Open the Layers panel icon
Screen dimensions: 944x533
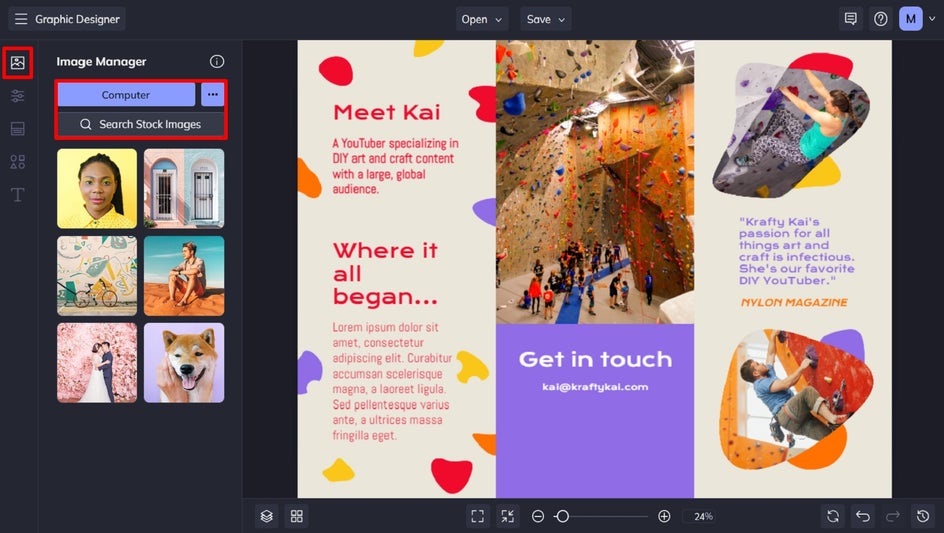[267, 516]
